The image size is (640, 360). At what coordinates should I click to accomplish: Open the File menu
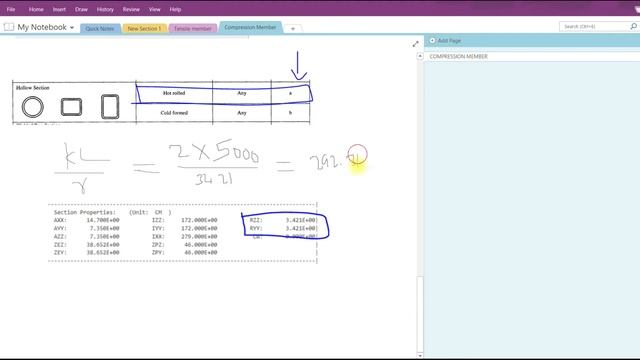tap(11, 9)
